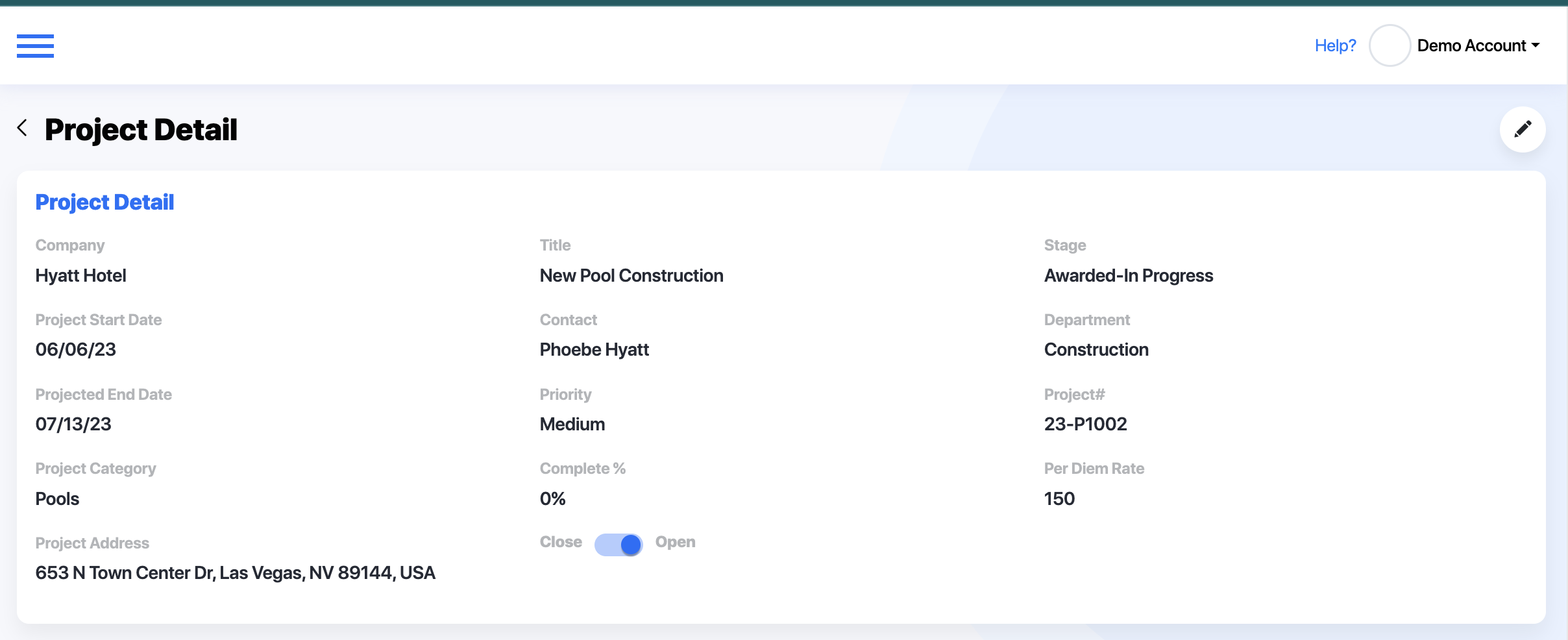This screenshot has width=1568, height=640.
Task: Open the hamburger navigation menu
Action: click(x=35, y=45)
